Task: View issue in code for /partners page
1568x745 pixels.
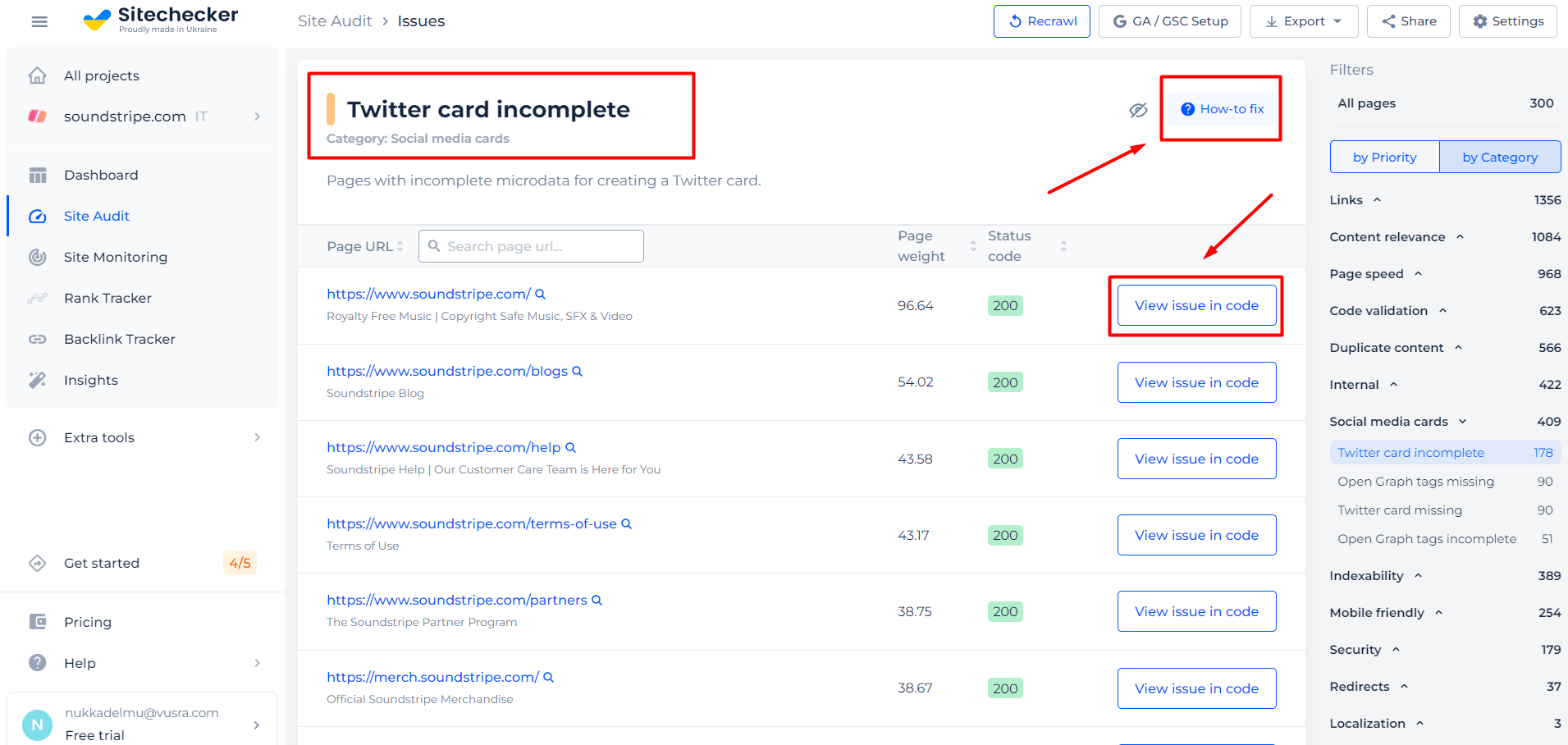Action: click(x=1196, y=611)
